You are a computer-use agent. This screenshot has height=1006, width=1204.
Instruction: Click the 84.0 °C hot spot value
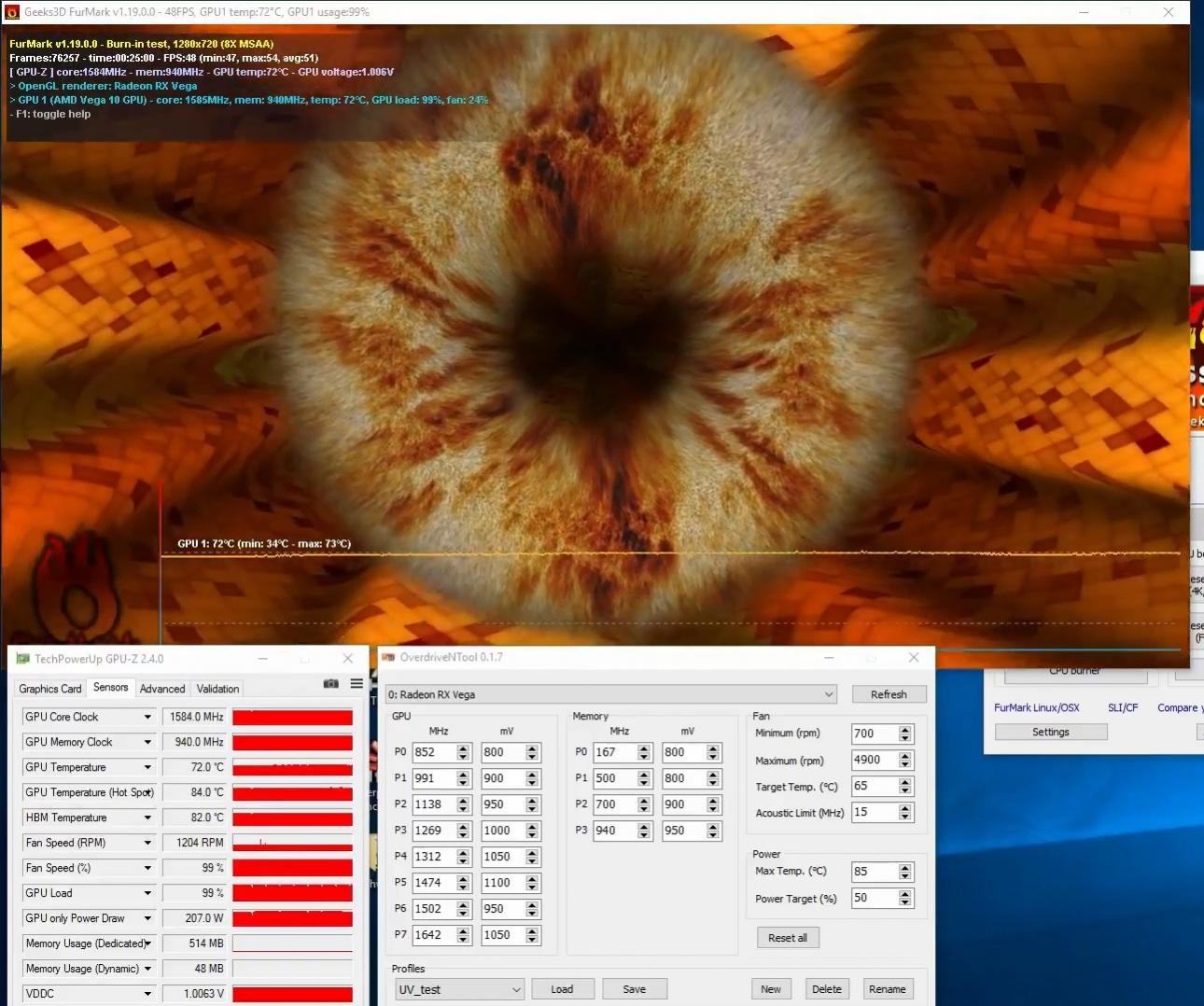[195, 792]
